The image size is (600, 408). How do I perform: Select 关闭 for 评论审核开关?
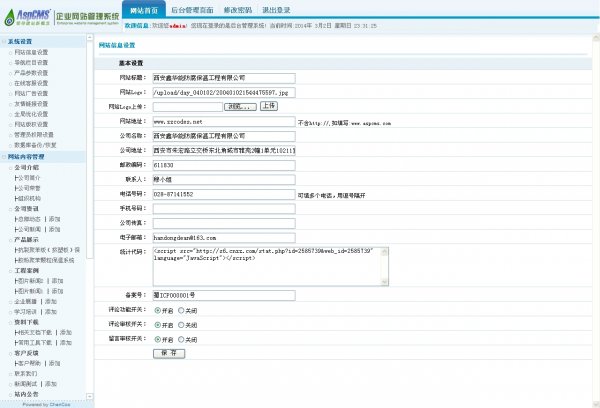click(181, 325)
